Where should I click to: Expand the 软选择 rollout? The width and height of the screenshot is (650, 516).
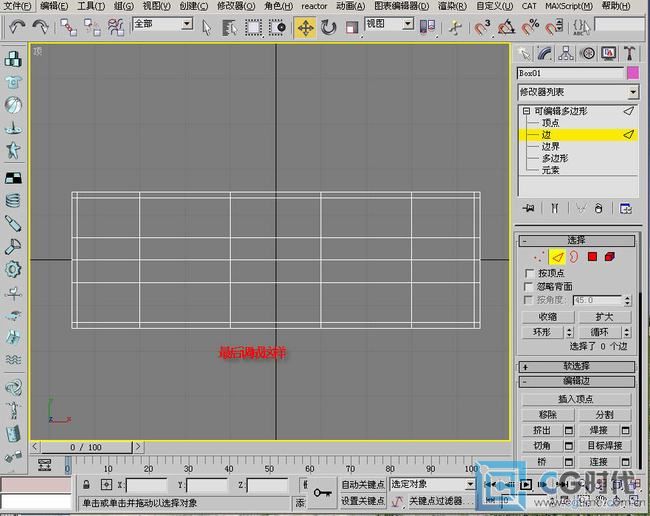click(x=576, y=366)
